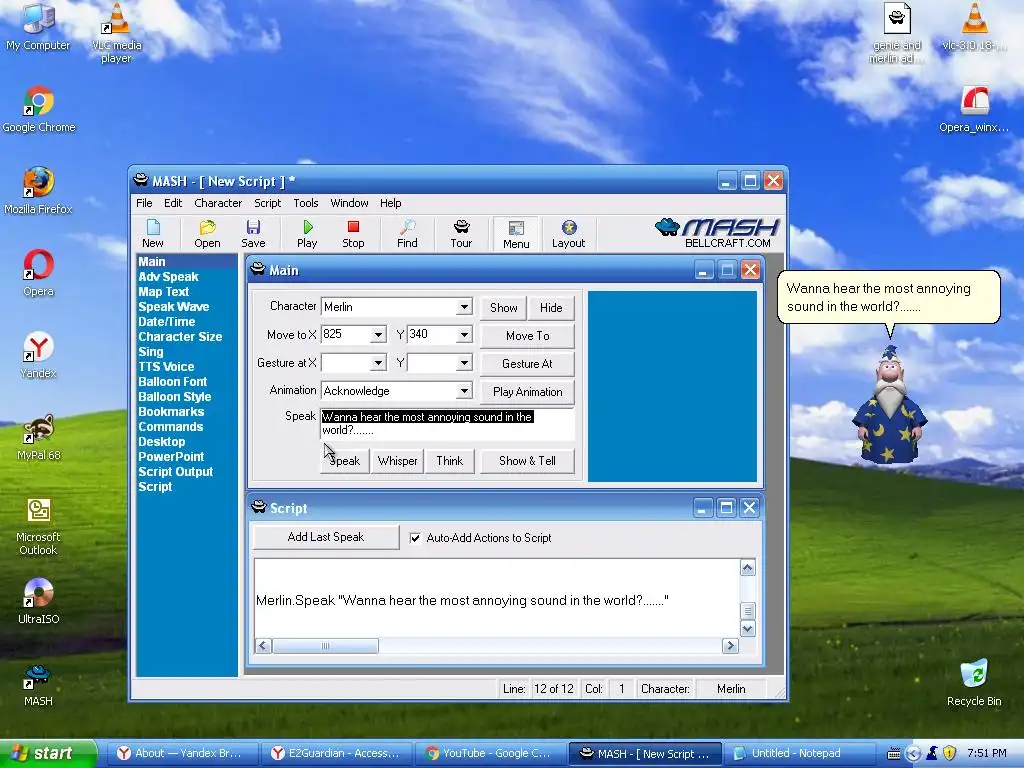This screenshot has height=768, width=1024.
Task: Halt playback with the Stop icon
Action: coord(353,234)
